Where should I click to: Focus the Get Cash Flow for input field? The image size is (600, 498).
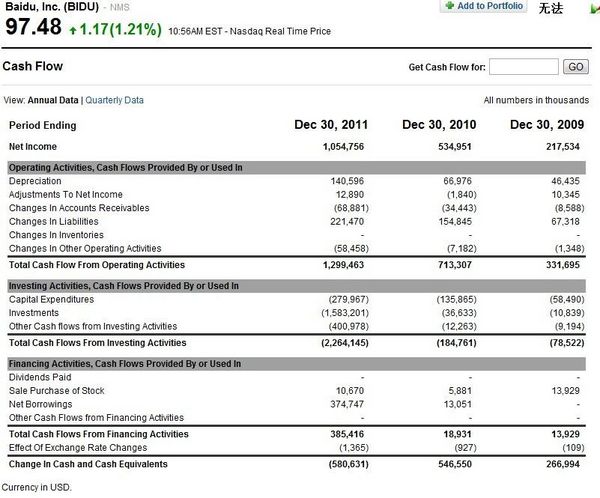(523, 67)
